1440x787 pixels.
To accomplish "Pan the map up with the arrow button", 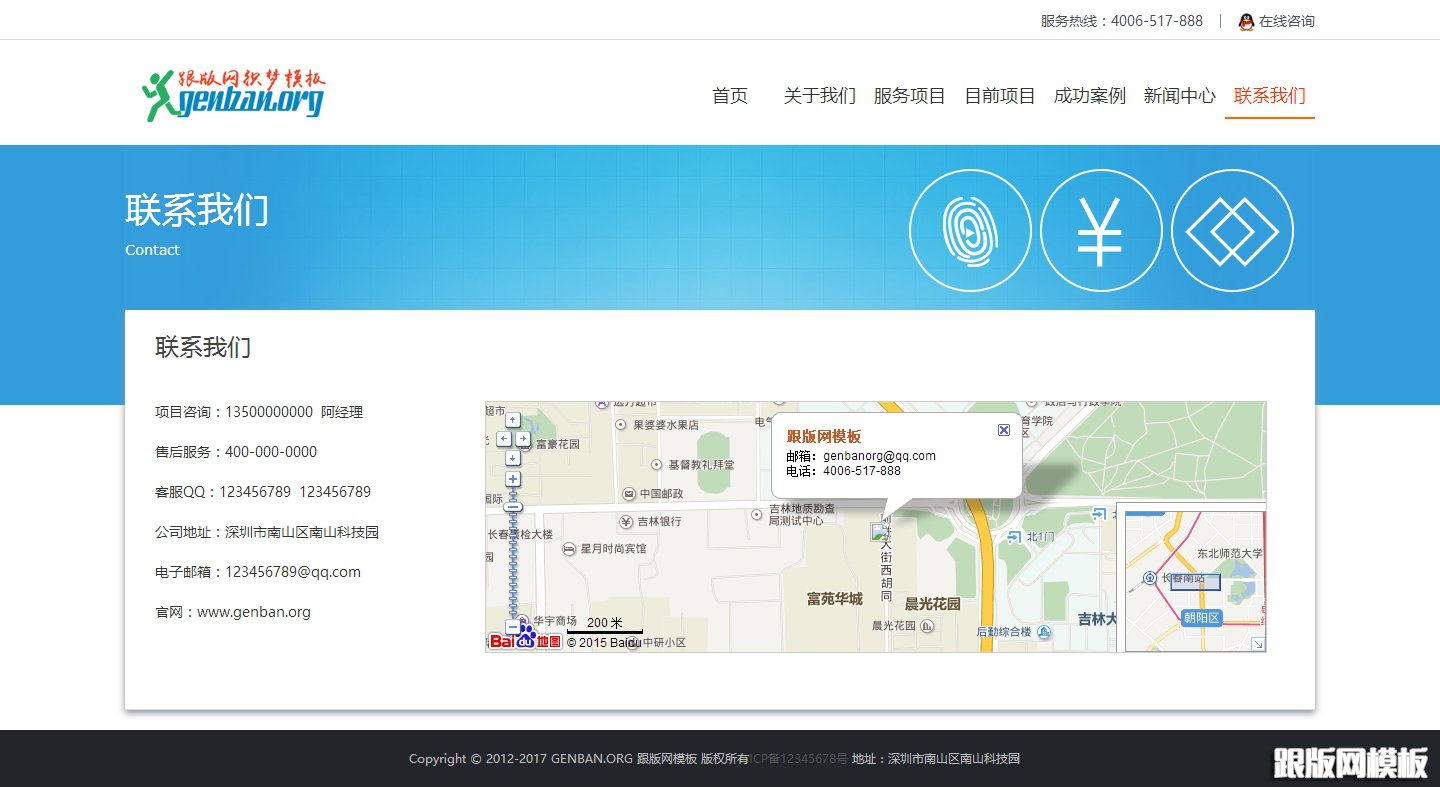I will (x=513, y=420).
